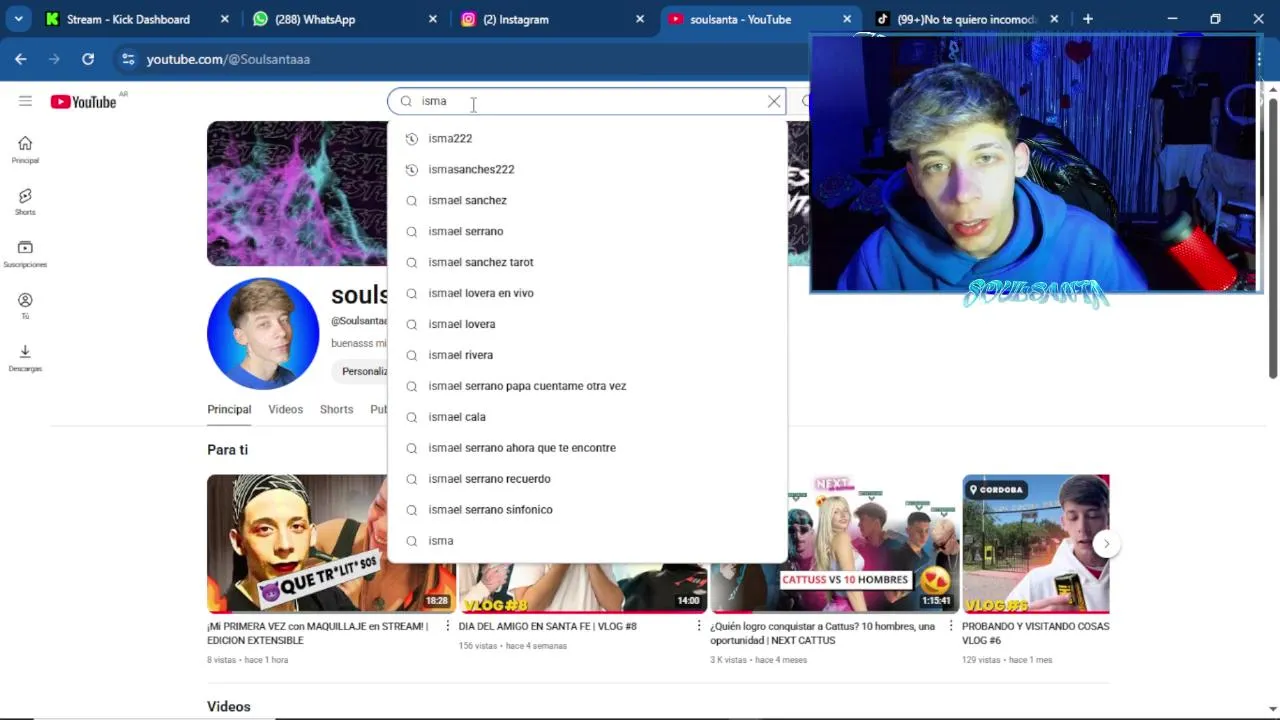Open the YouTube hamburger guide menu

tap(25, 101)
